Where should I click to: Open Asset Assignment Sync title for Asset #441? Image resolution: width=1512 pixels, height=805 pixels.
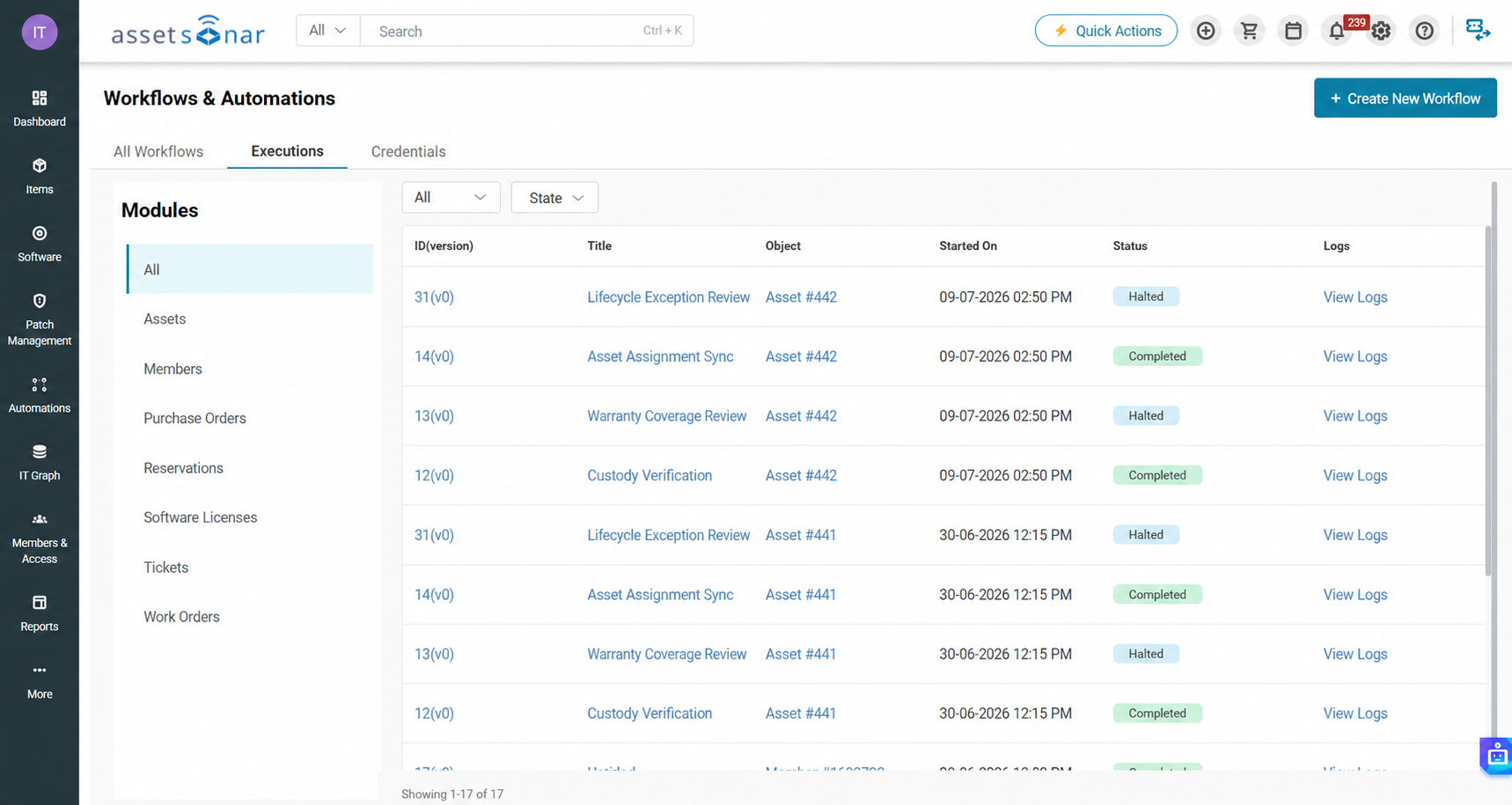point(660,595)
